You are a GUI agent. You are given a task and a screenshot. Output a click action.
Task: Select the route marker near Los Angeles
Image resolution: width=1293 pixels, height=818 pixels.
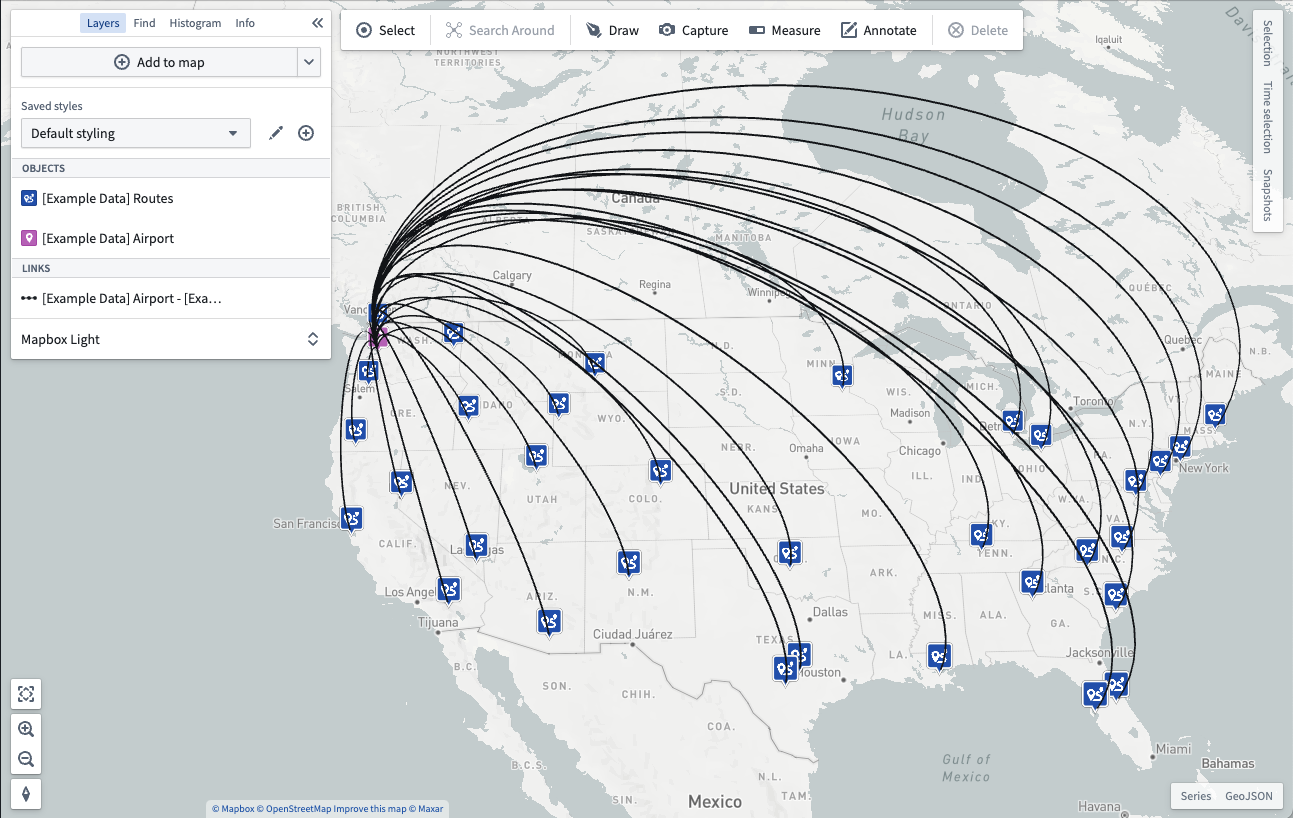coord(449,589)
